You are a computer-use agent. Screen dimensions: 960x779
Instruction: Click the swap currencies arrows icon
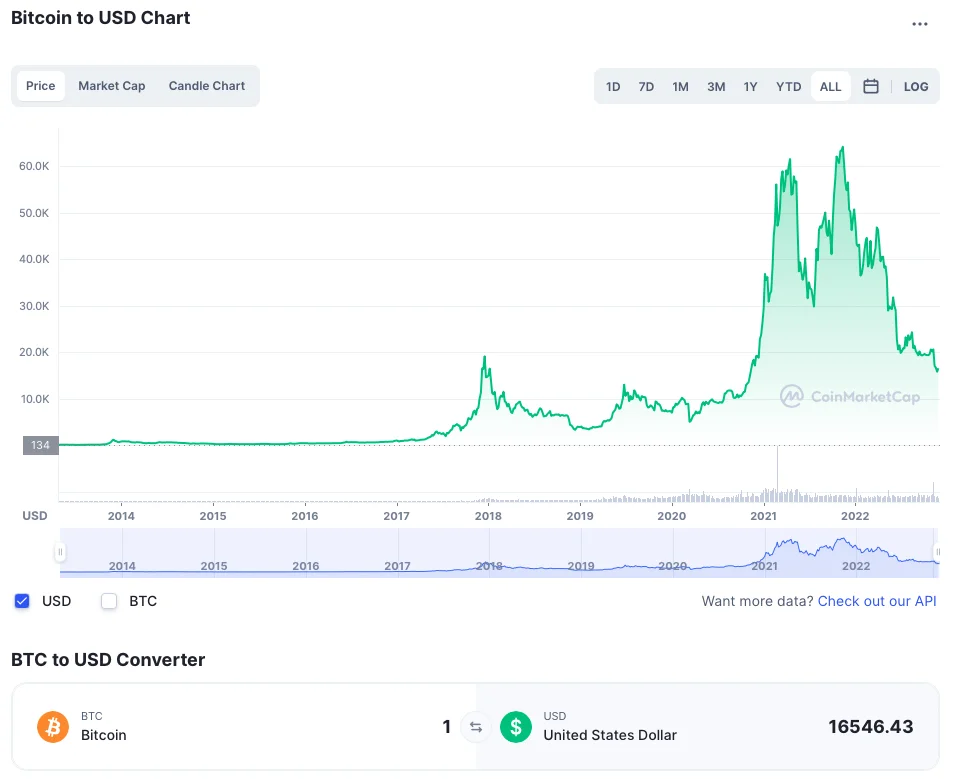[476, 727]
